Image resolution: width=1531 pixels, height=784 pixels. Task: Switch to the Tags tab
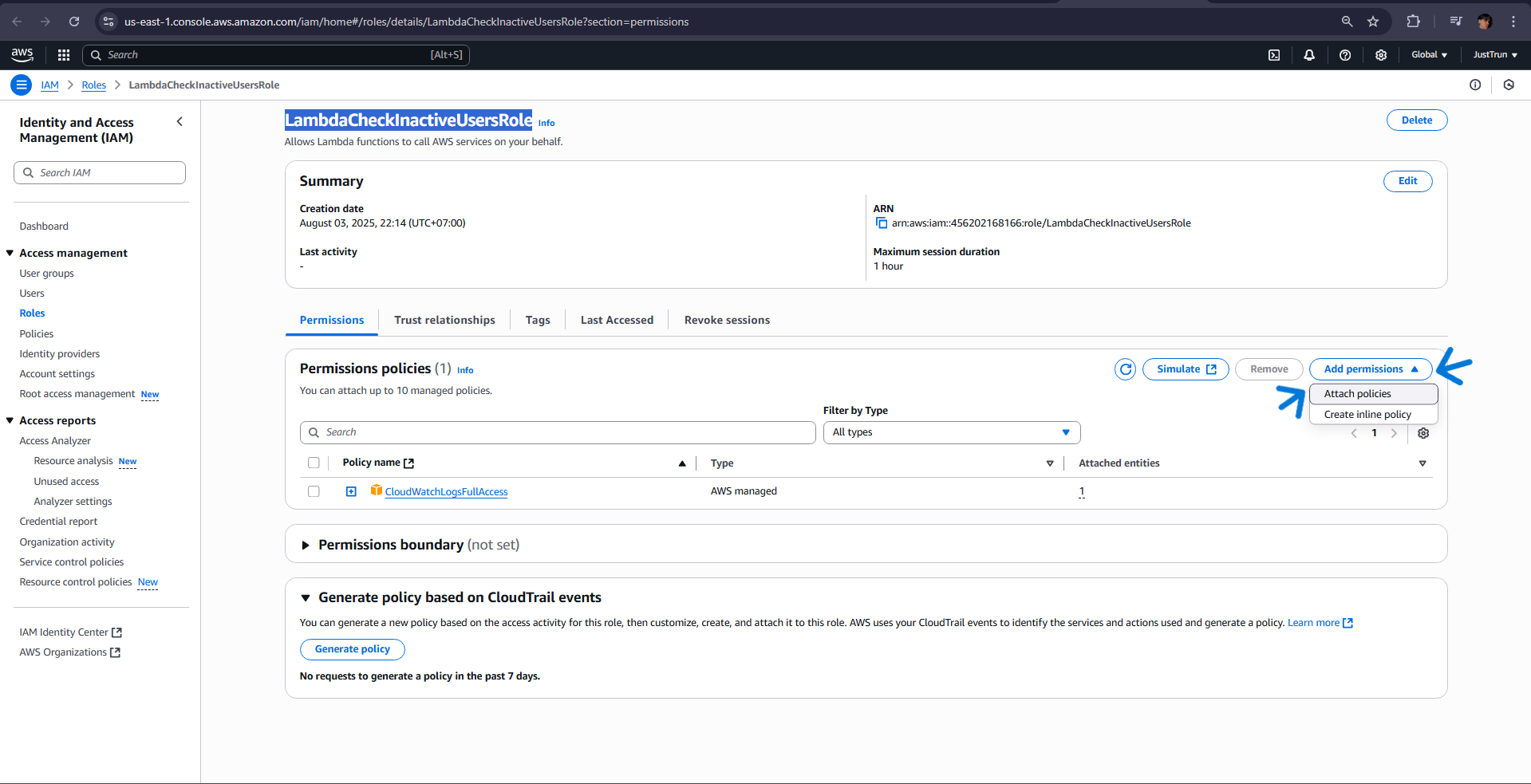pyautogui.click(x=538, y=320)
